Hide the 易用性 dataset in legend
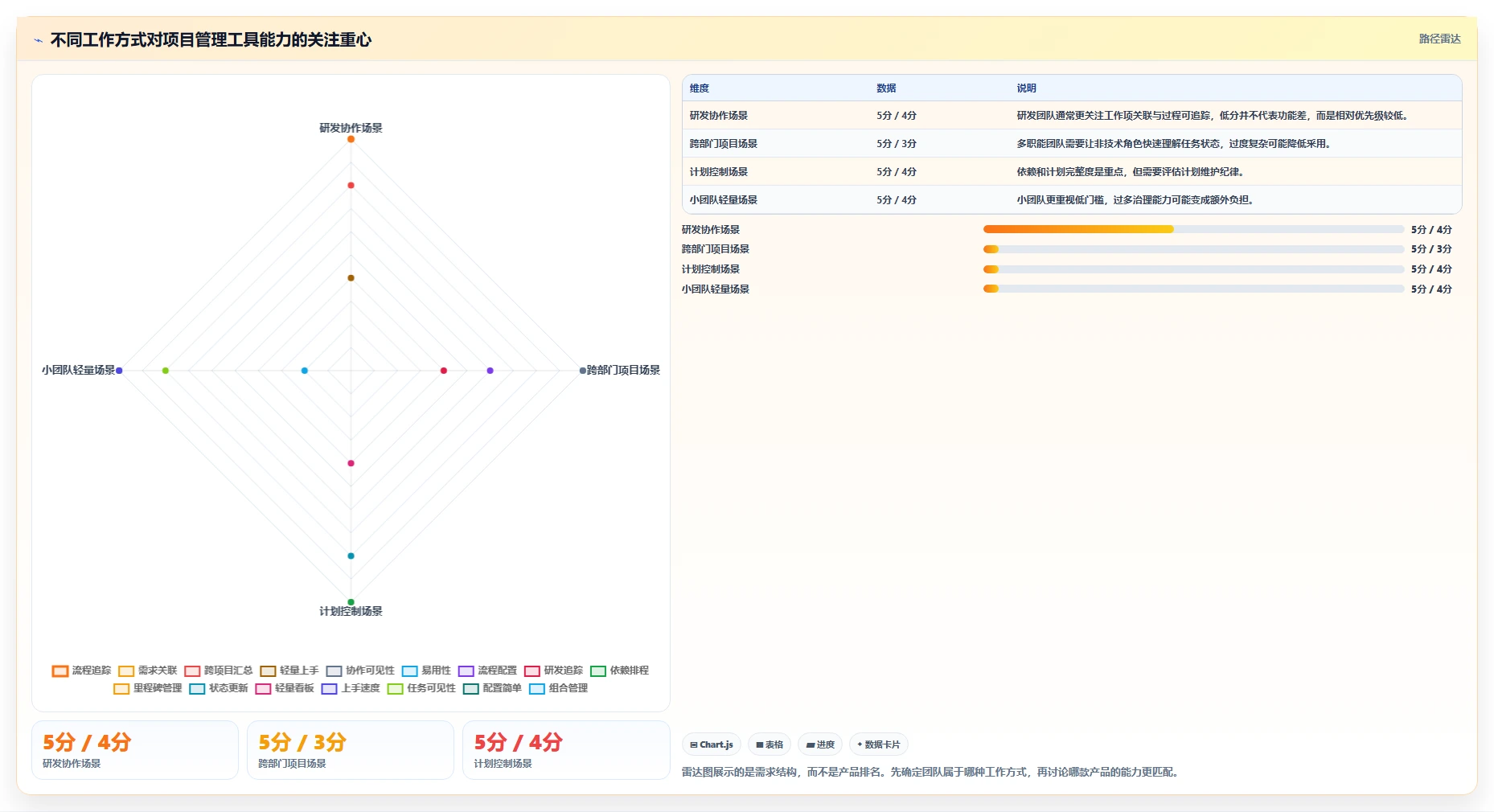The width and height of the screenshot is (1494, 812). [426, 671]
